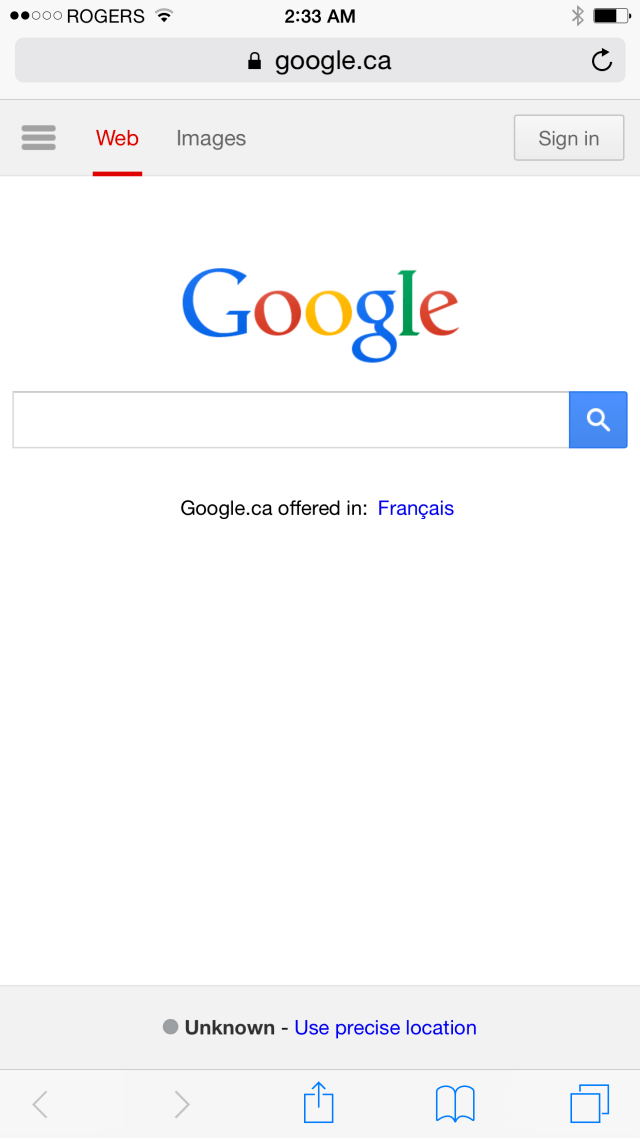Tap the Google logo

[320, 315]
